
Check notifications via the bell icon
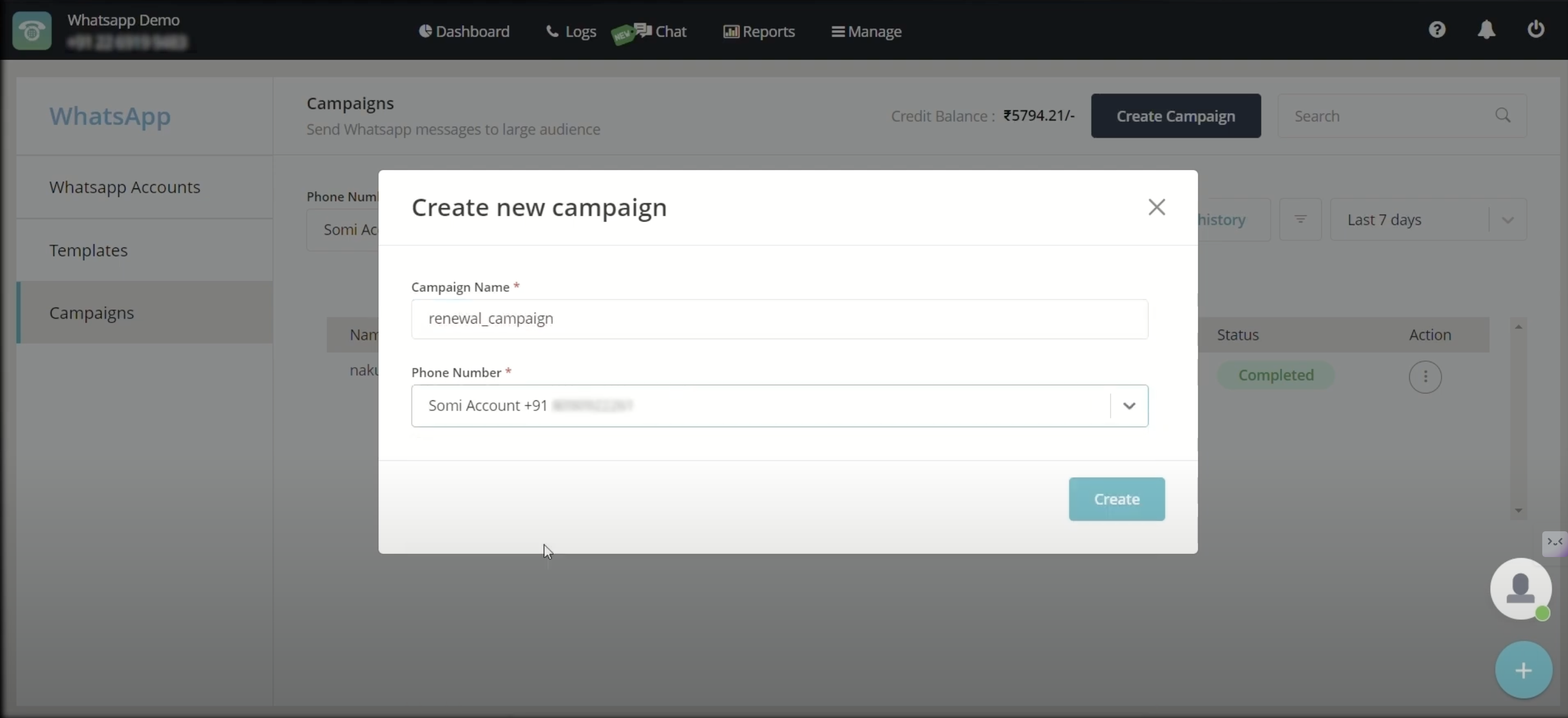tap(1486, 30)
